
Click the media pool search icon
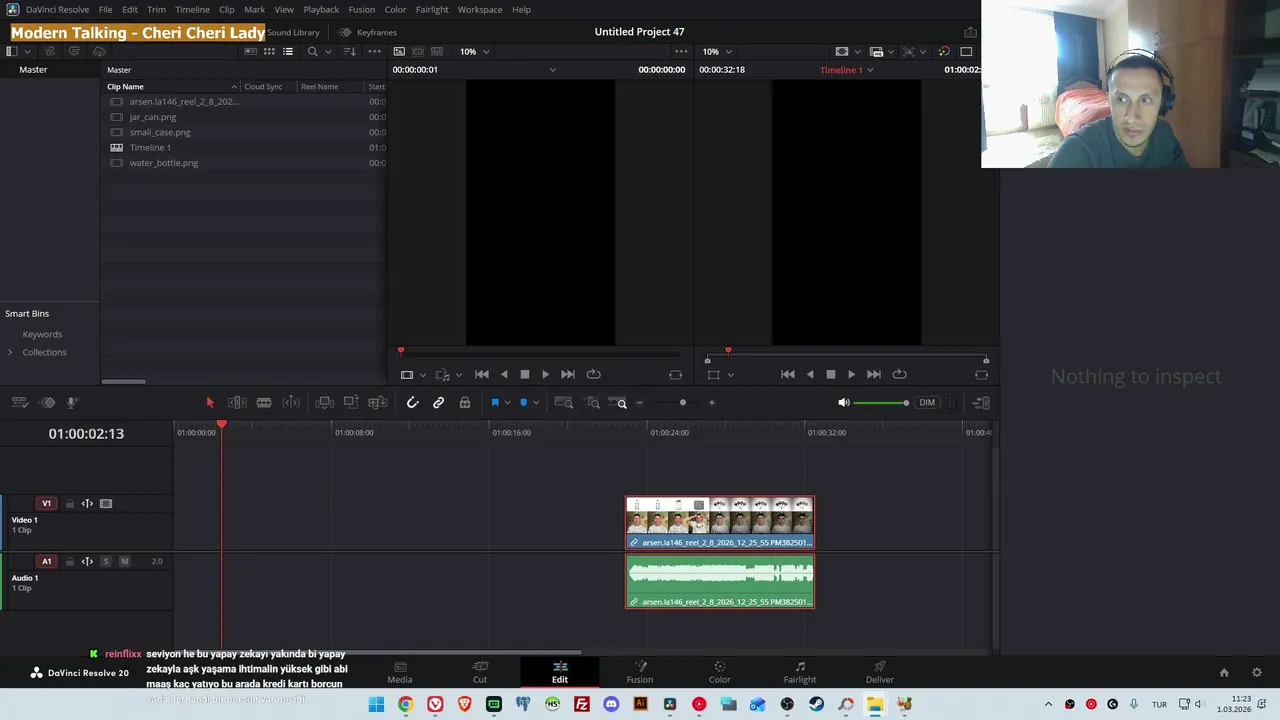[x=312, y=51]
